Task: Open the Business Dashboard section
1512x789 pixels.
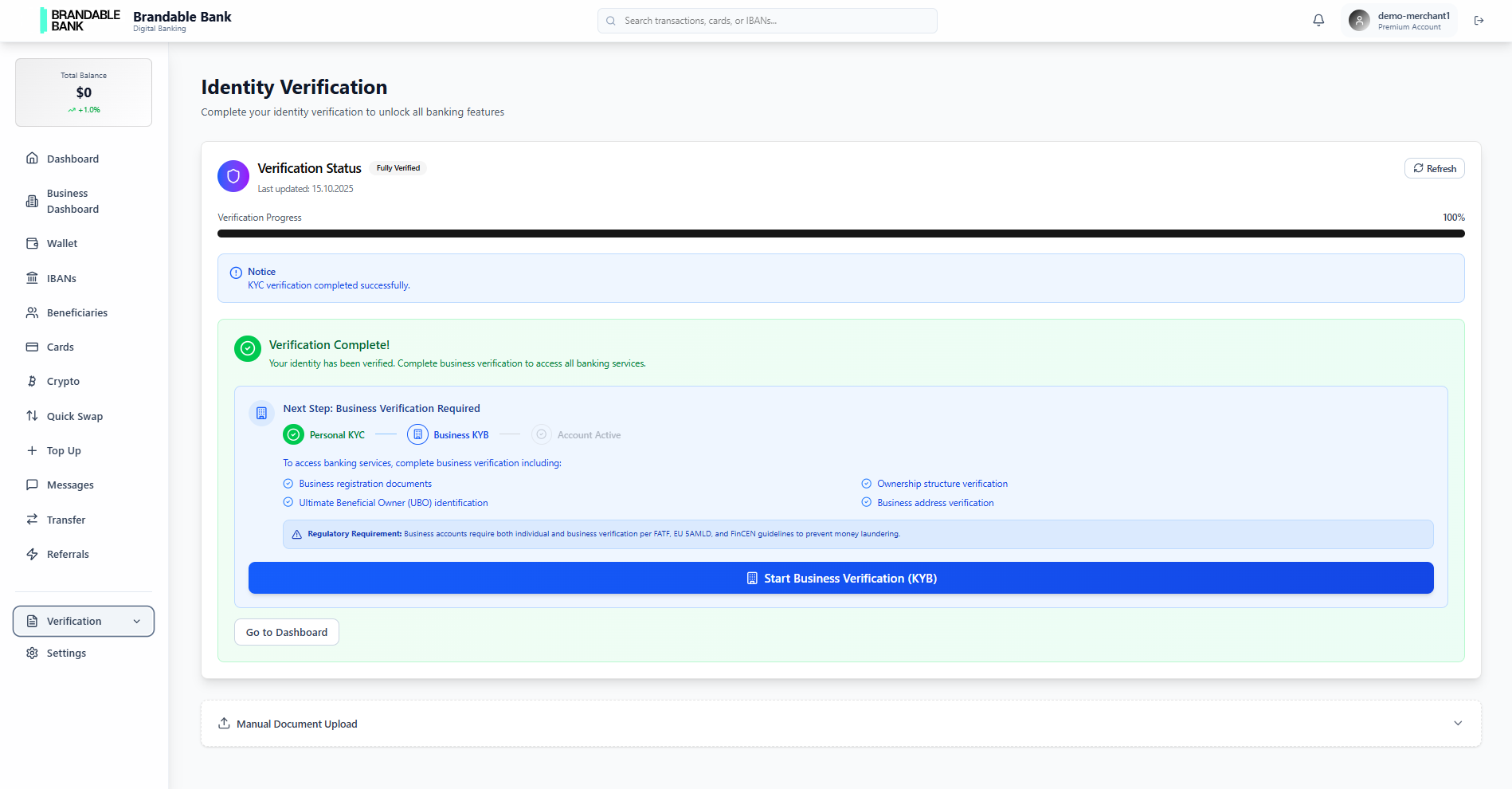Action: click(x=72, y=201)
